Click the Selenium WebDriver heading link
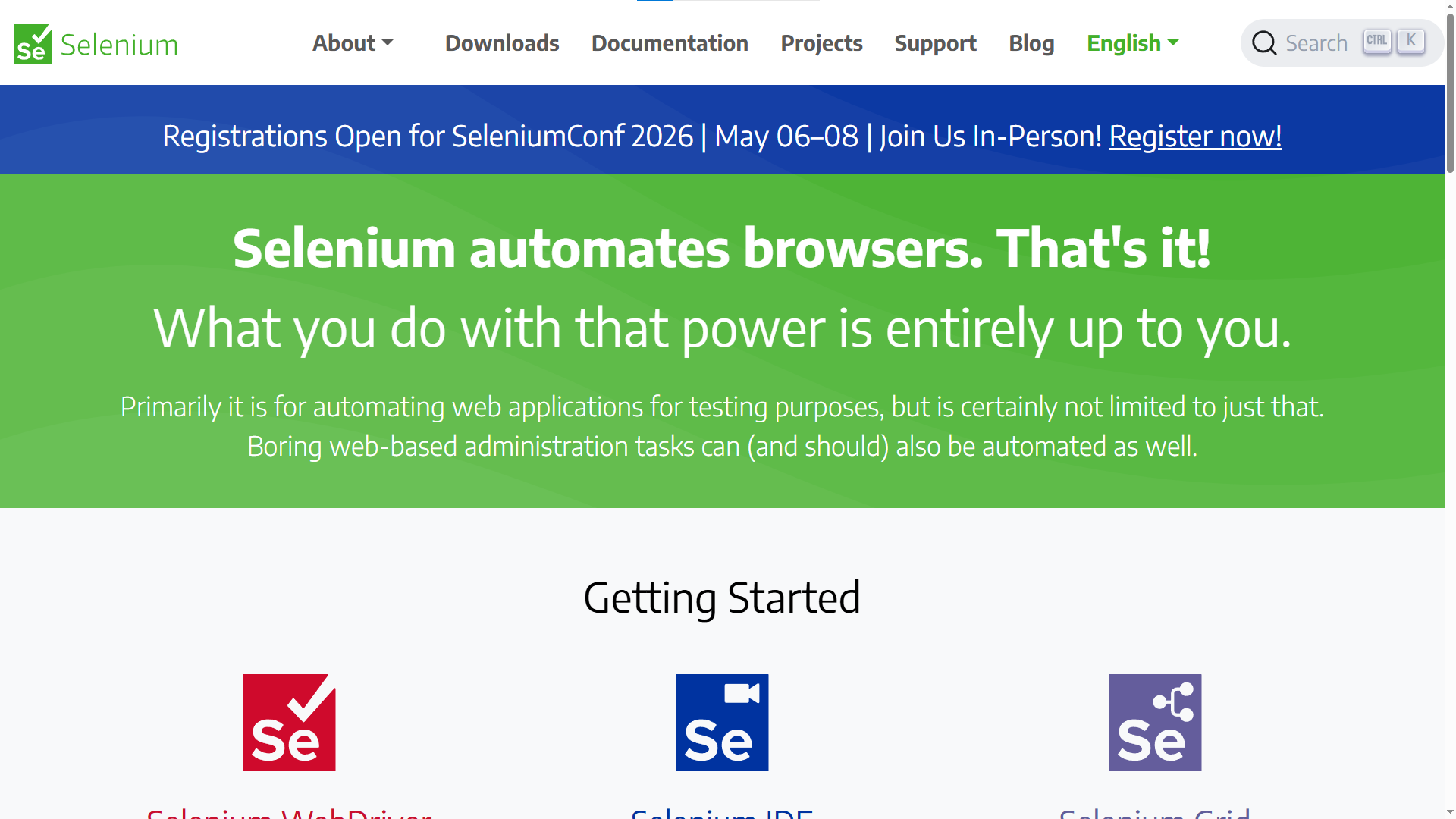This screenshot has width=1456, height=819. click(289, 813)
